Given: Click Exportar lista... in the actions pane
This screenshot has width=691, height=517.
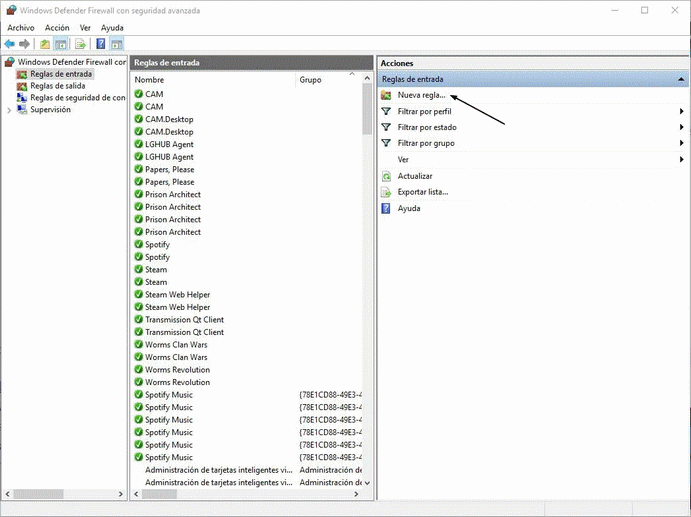Looking at the screenshot, I should (x=423, y=192).
